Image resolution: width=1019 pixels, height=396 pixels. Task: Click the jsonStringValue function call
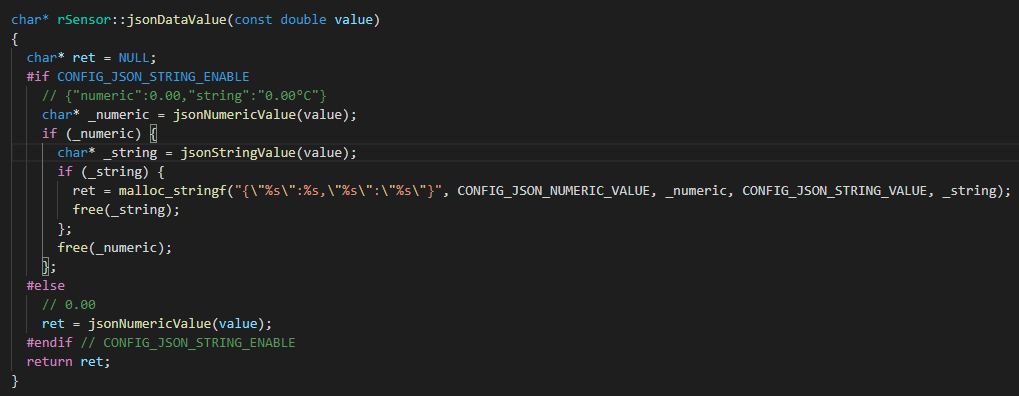coord(238,153)
